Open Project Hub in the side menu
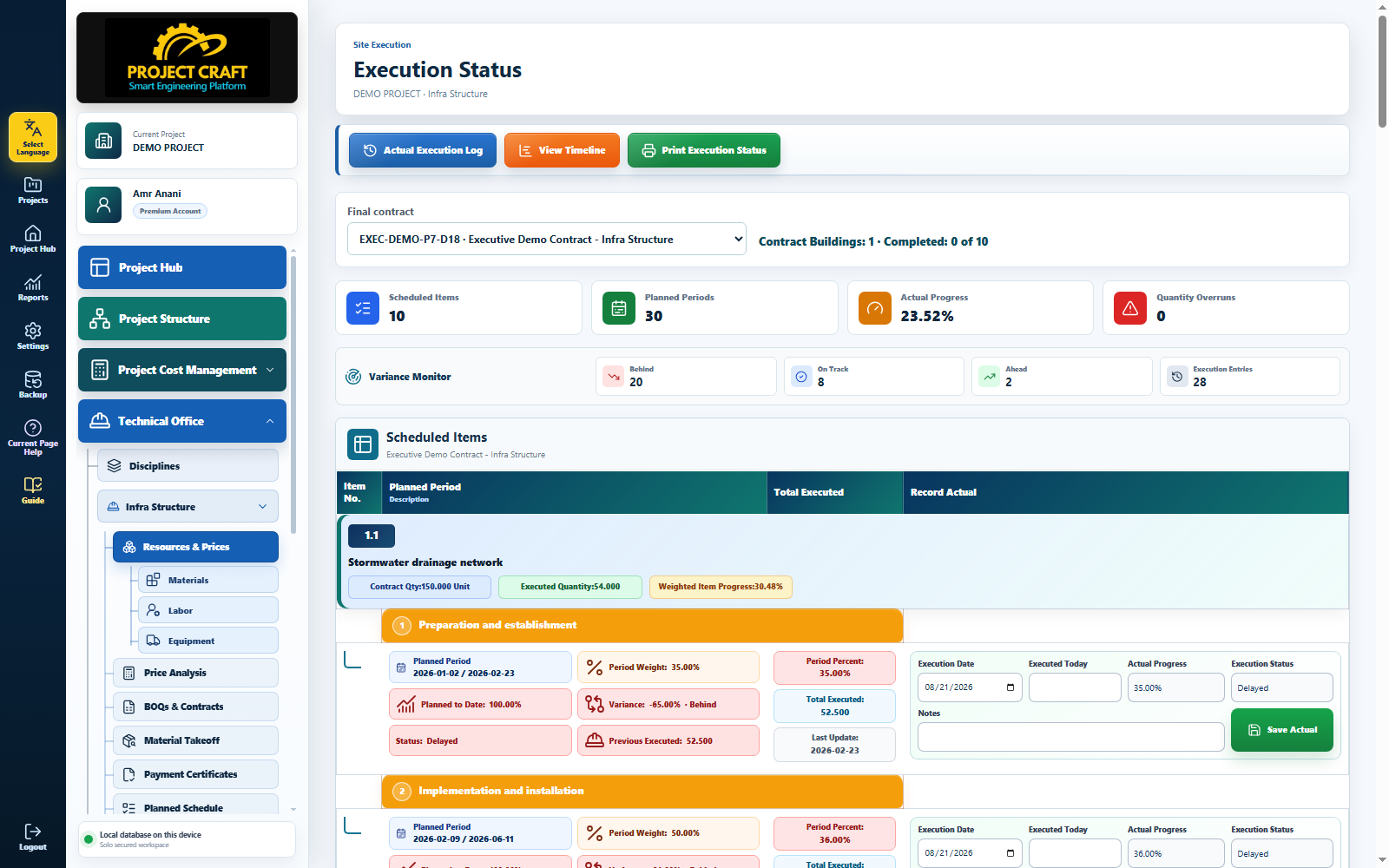 182,267
